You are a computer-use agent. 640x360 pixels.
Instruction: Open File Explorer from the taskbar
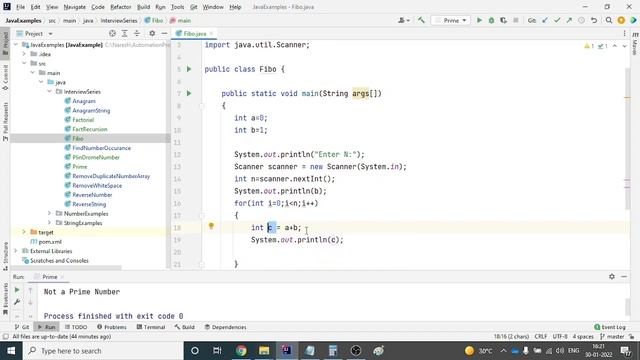tap(264, 351)
